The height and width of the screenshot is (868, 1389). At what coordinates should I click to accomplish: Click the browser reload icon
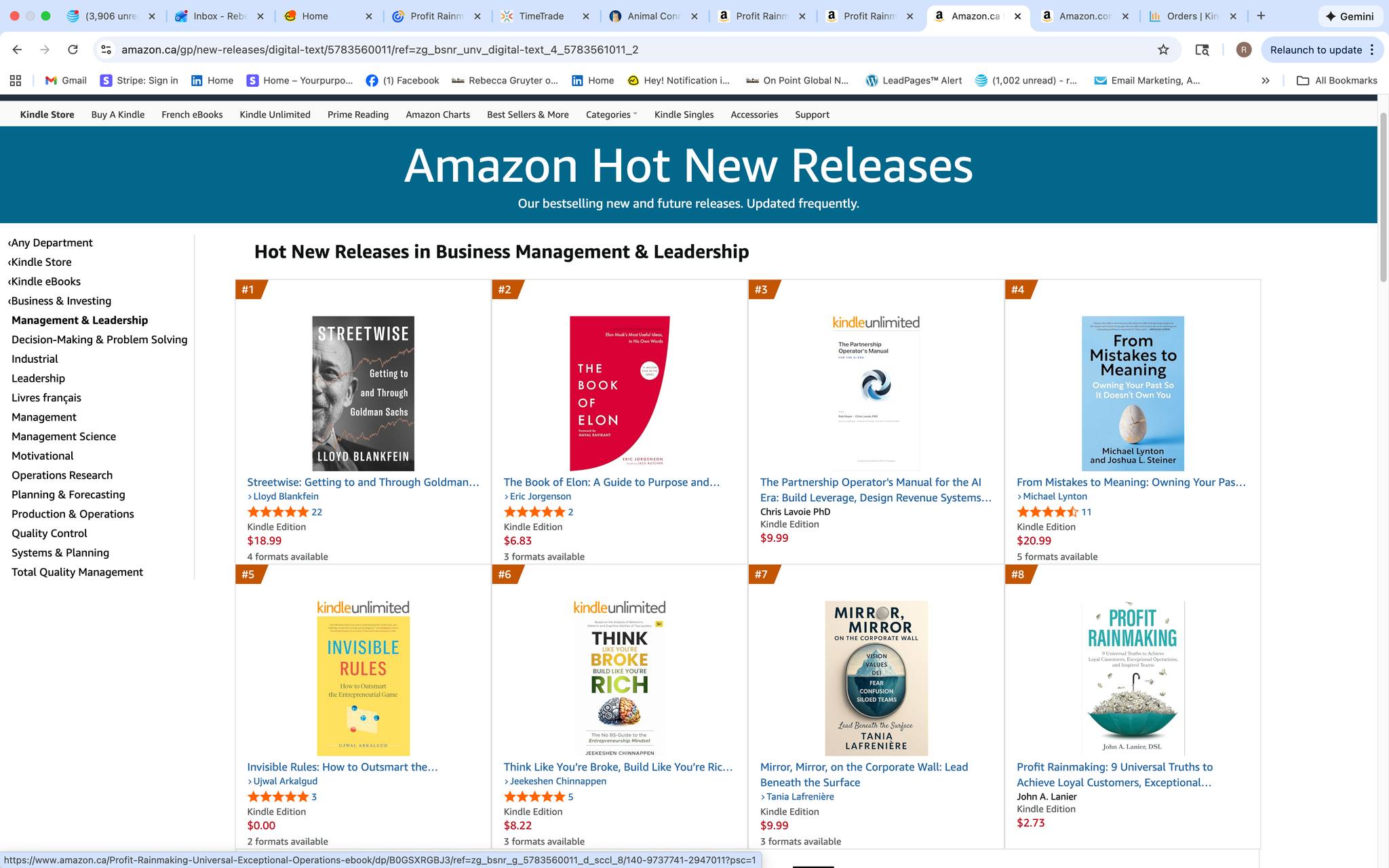coord(73,50)
